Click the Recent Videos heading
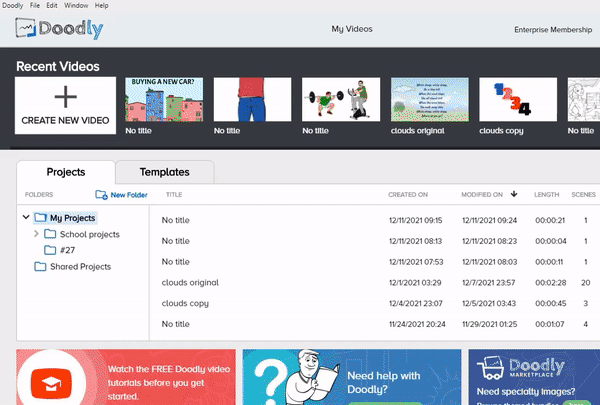The image size is (600, 405). click(58, 66)
